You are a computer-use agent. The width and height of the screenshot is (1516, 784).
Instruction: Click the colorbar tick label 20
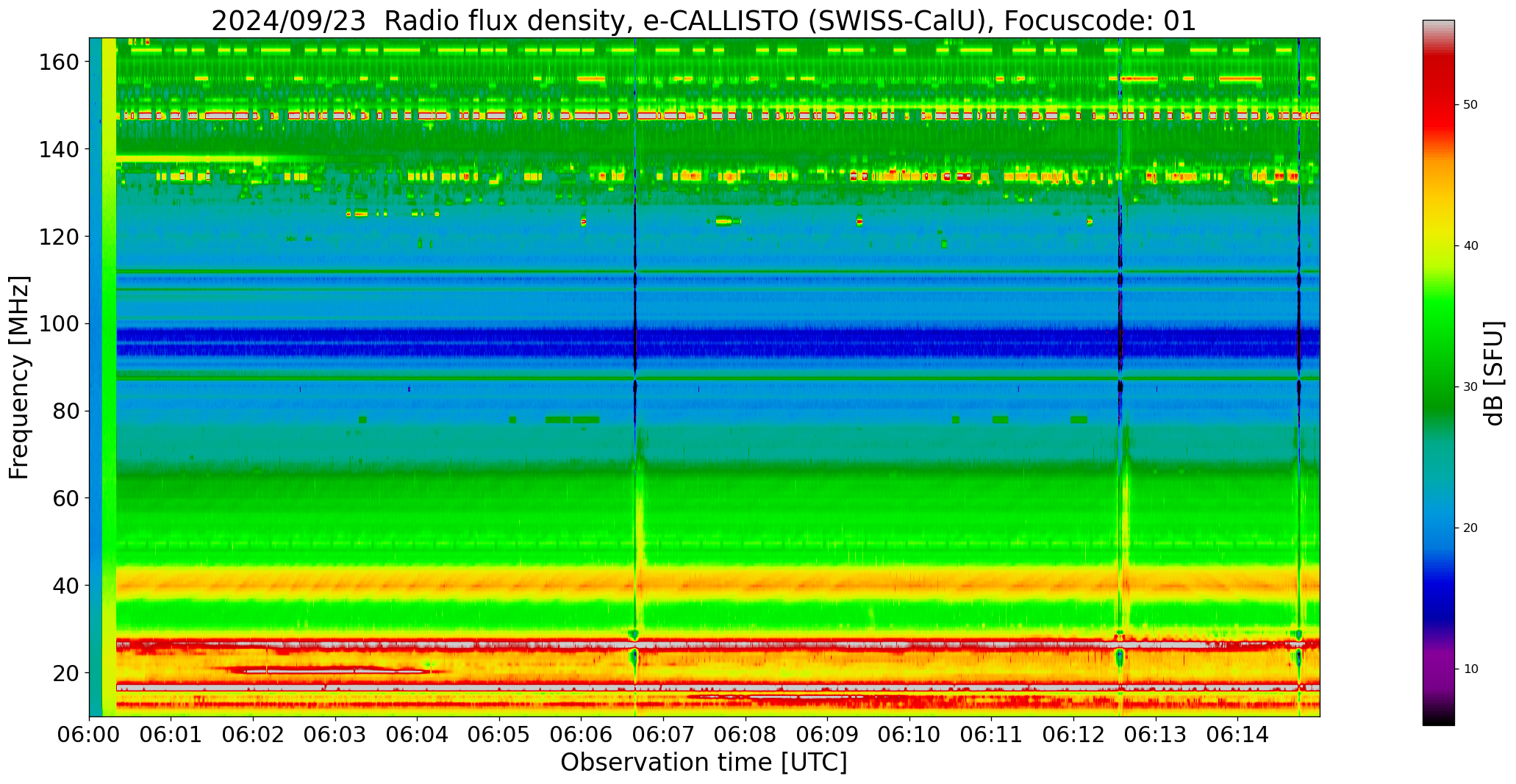click(1470, 528)
